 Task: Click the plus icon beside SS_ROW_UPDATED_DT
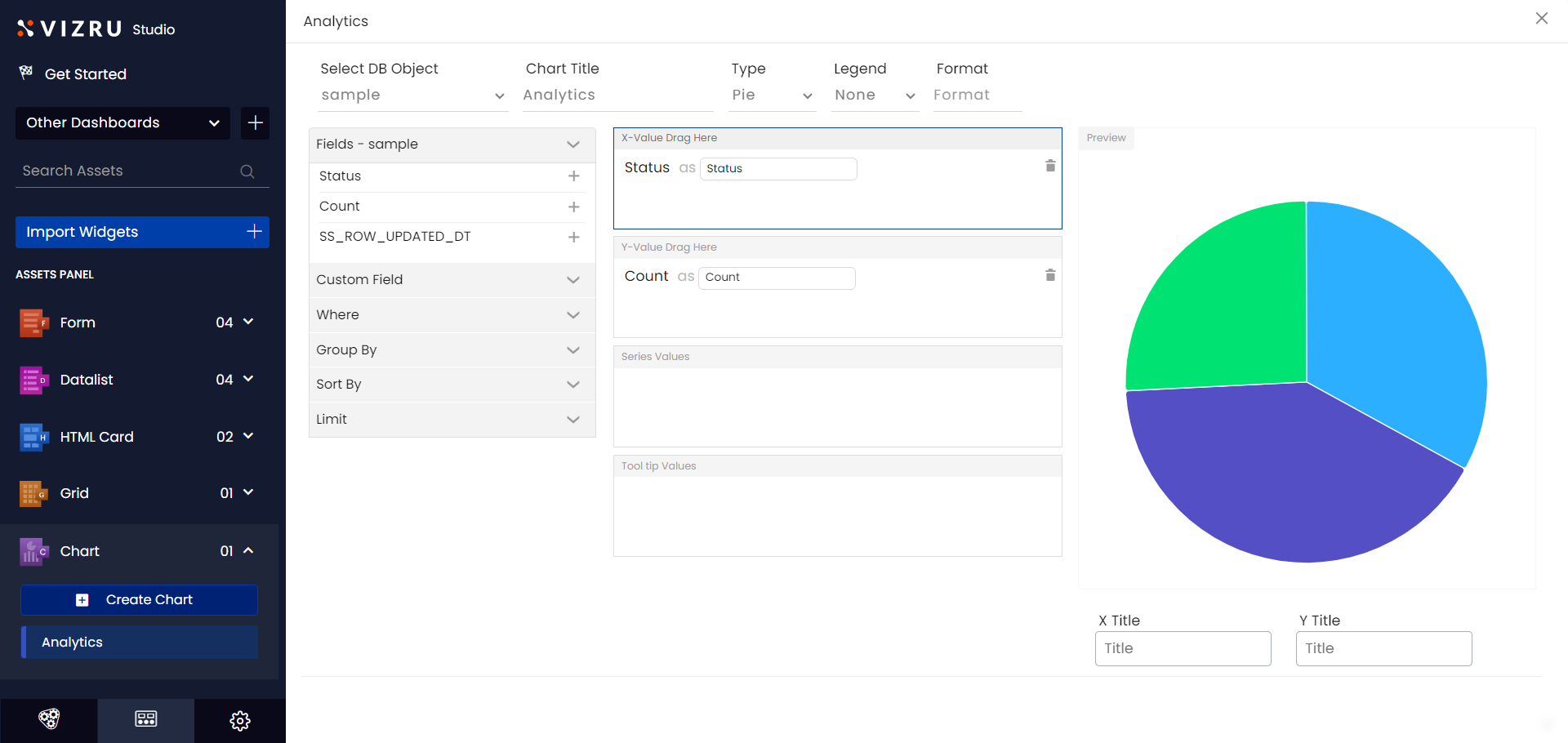click(x=573, y=238)
